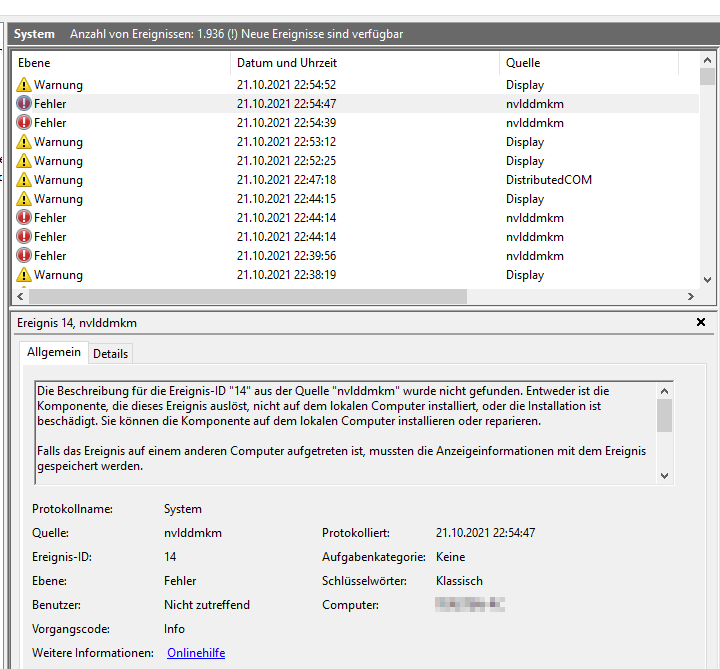Click the warning icon of the 22:52:25 event
The height and width of the screenshot is (669, 720).
coord(23,161)
